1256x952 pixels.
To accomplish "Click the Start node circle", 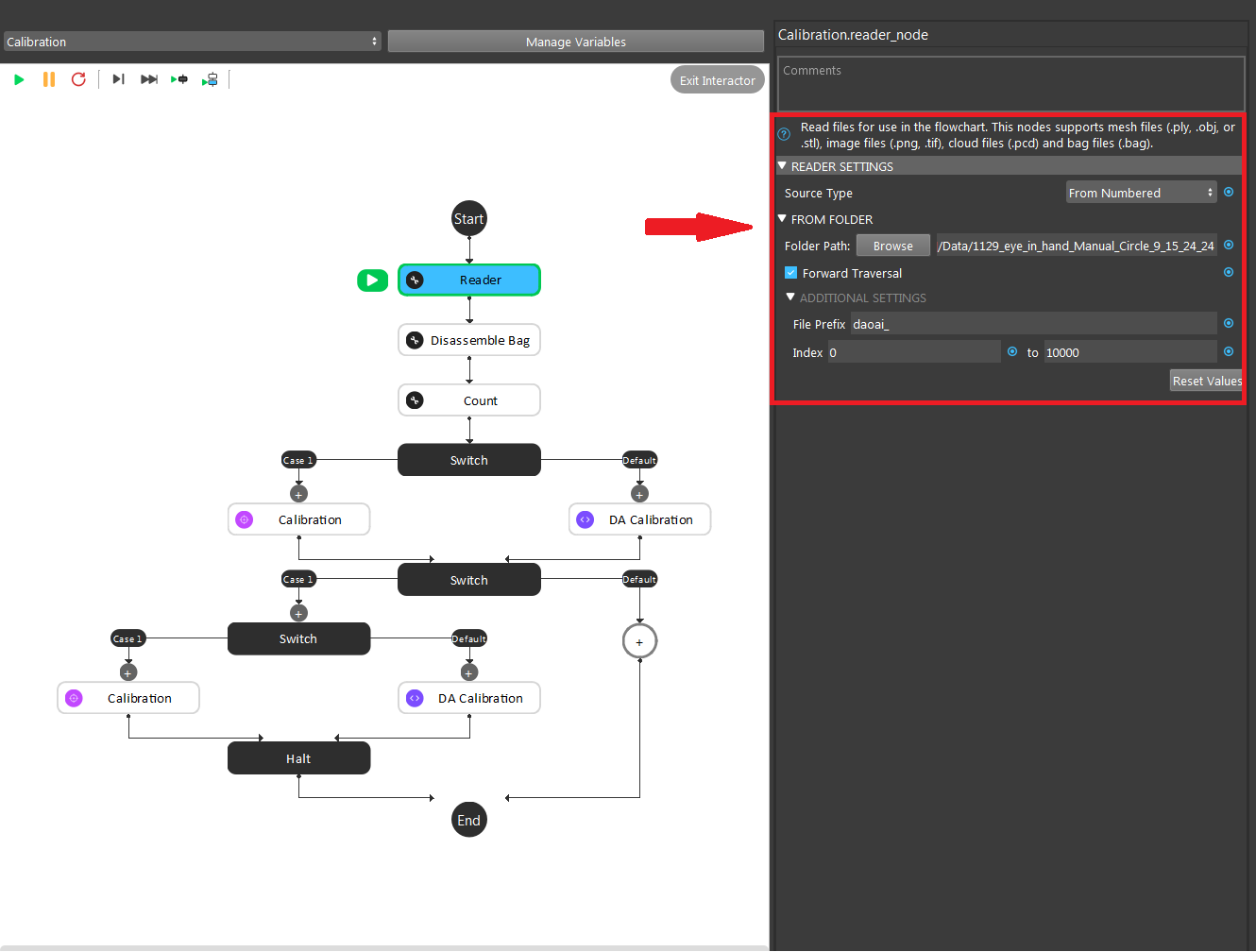I will point(469,219).
